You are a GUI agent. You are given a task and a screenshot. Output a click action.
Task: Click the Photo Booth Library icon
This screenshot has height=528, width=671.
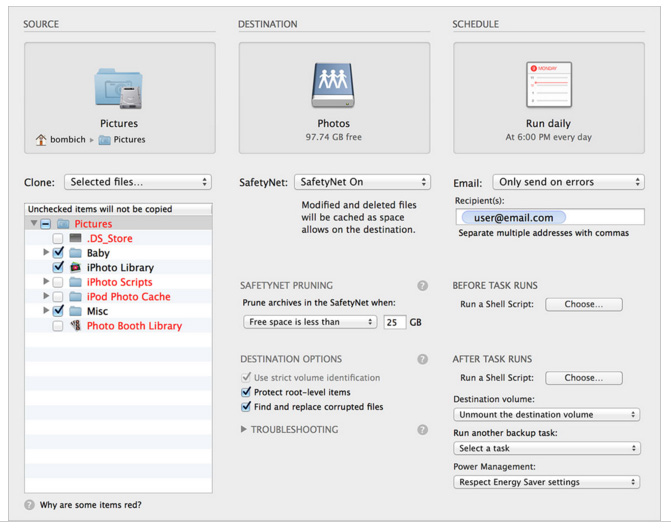click(75, 326)
